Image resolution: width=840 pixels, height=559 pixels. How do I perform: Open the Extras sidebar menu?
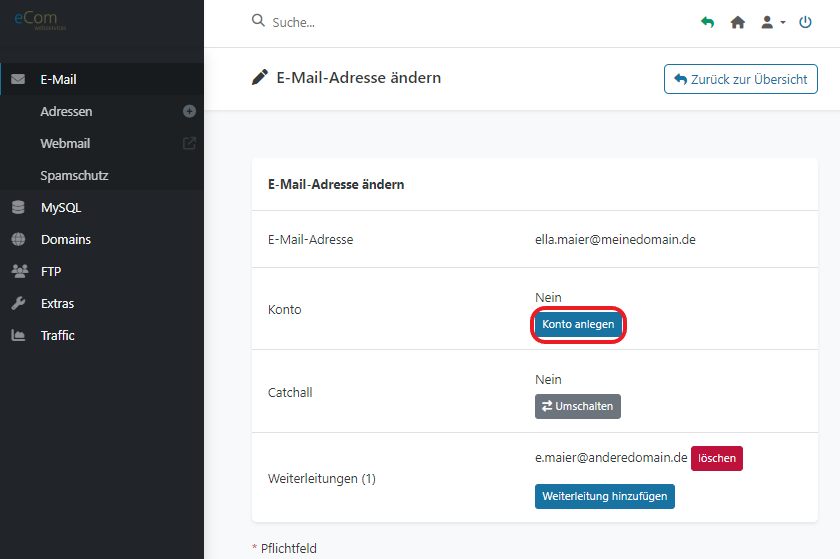pyautogui.click(x=57, y=303)
